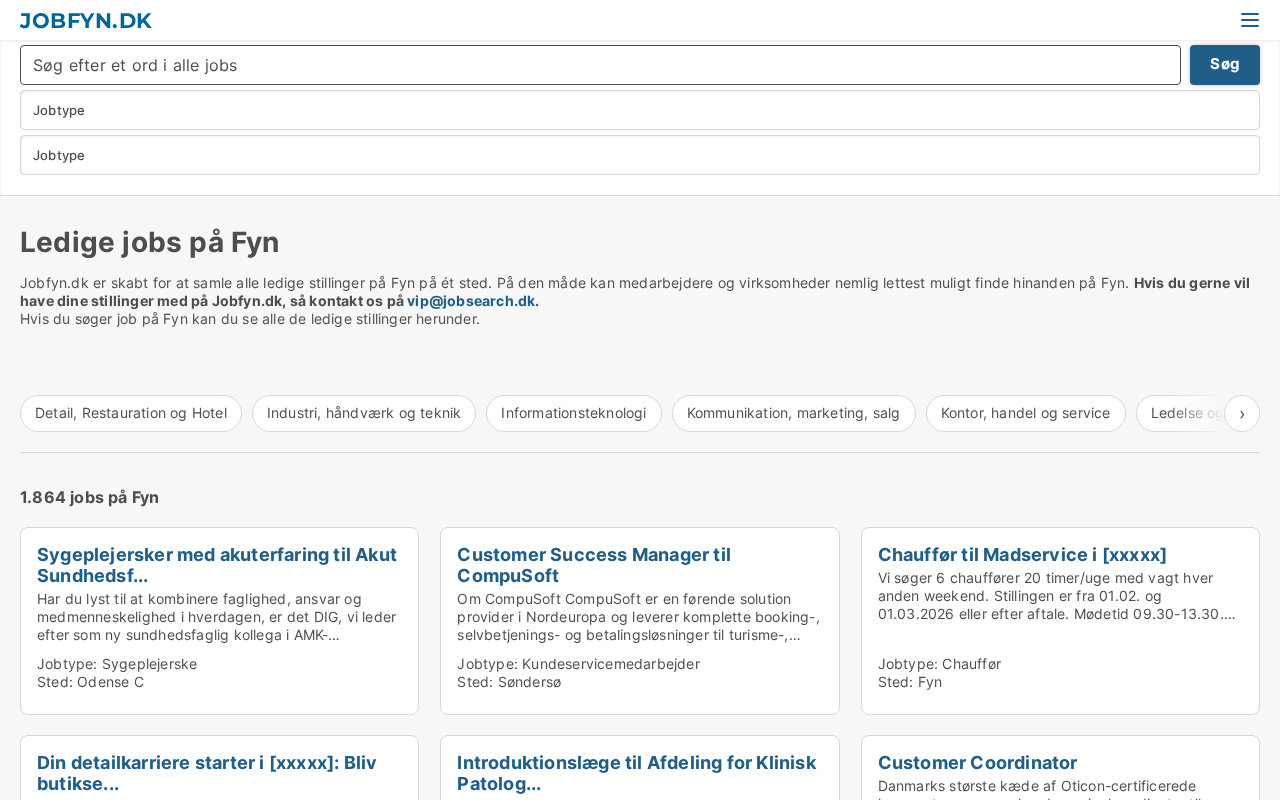Select Kommunikation, marketing, salg category
The image size is (1280, 800).
coord(793,413)
